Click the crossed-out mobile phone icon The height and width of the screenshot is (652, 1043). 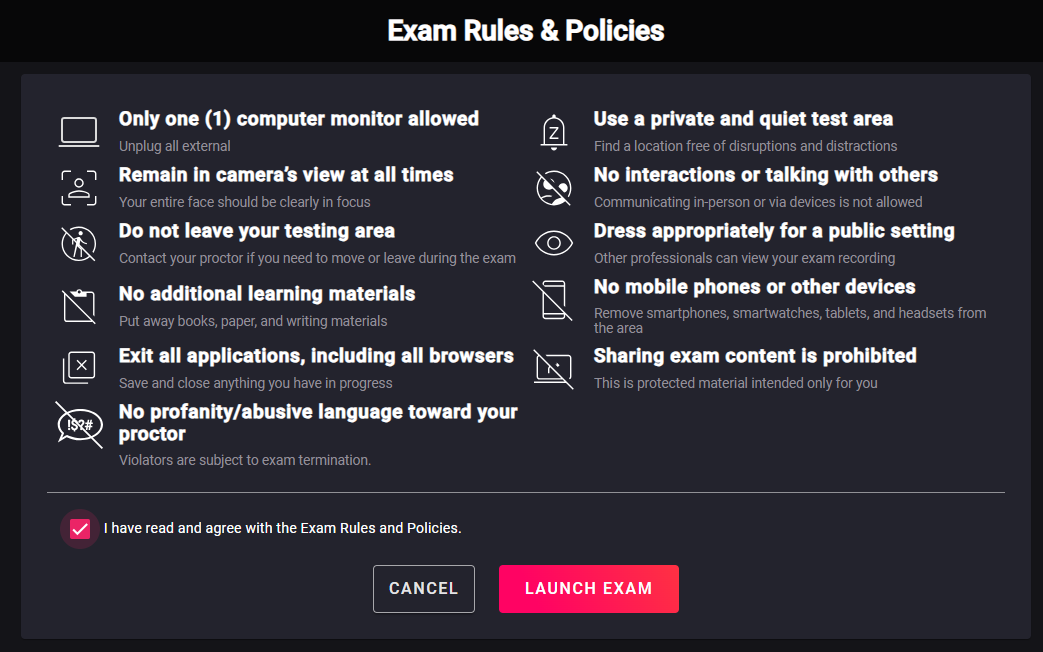point(553,300)
